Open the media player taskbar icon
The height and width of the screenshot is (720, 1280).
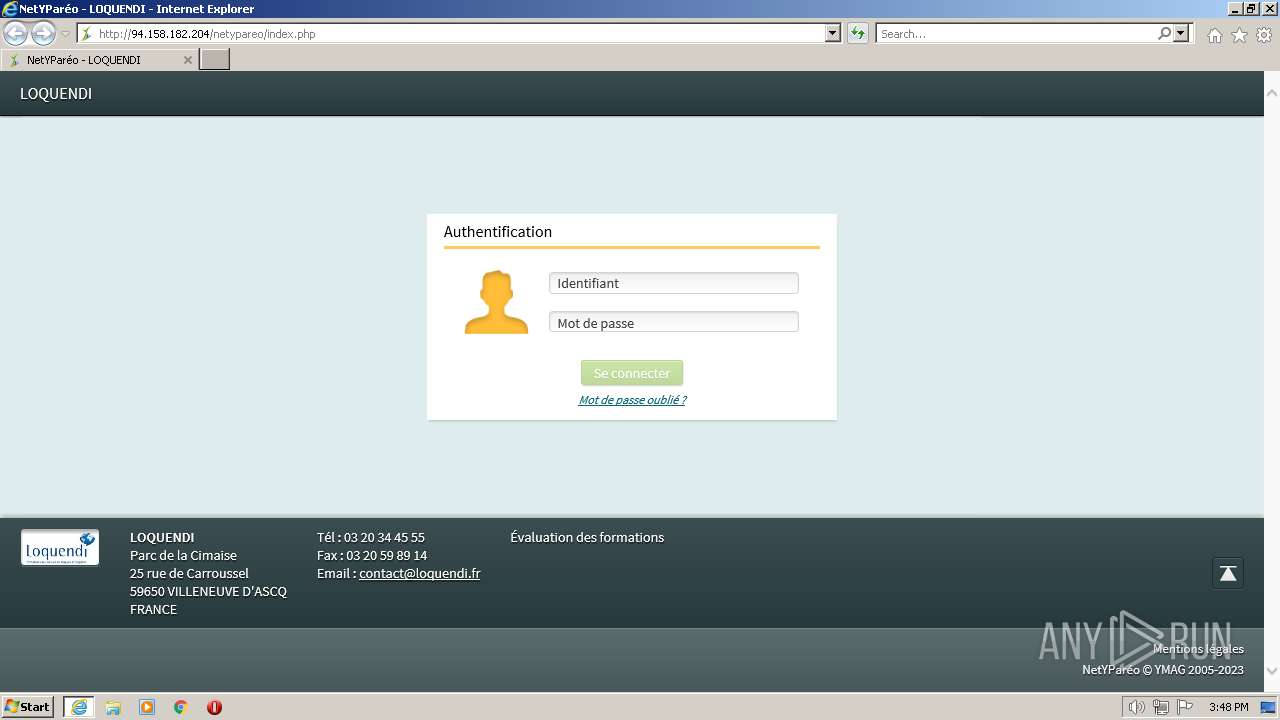click(x=147, y=707)
